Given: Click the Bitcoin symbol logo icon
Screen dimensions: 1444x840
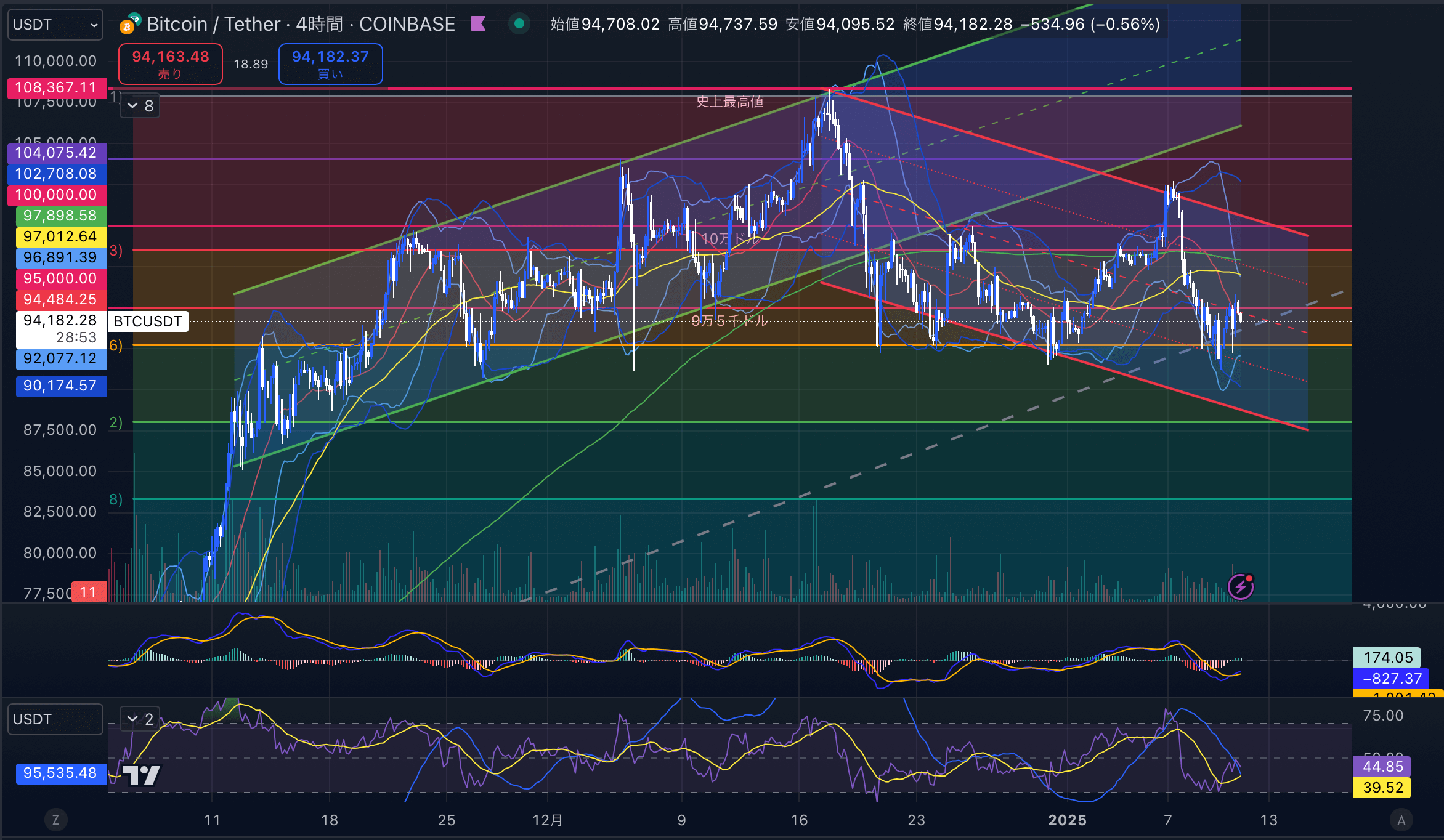Looking at the screenshot, I should (130, 24).
